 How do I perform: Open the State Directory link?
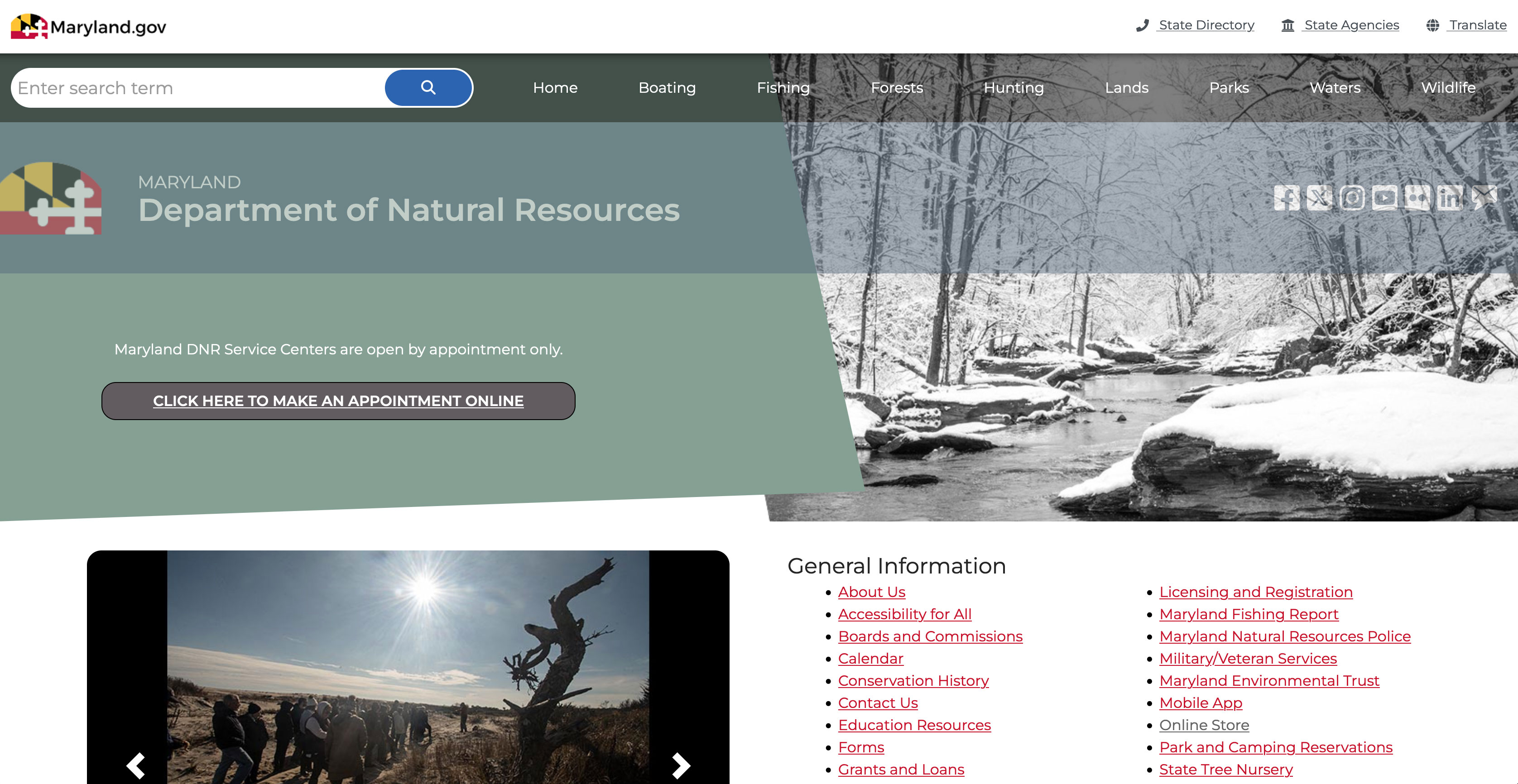click(x=1206, y=25)
